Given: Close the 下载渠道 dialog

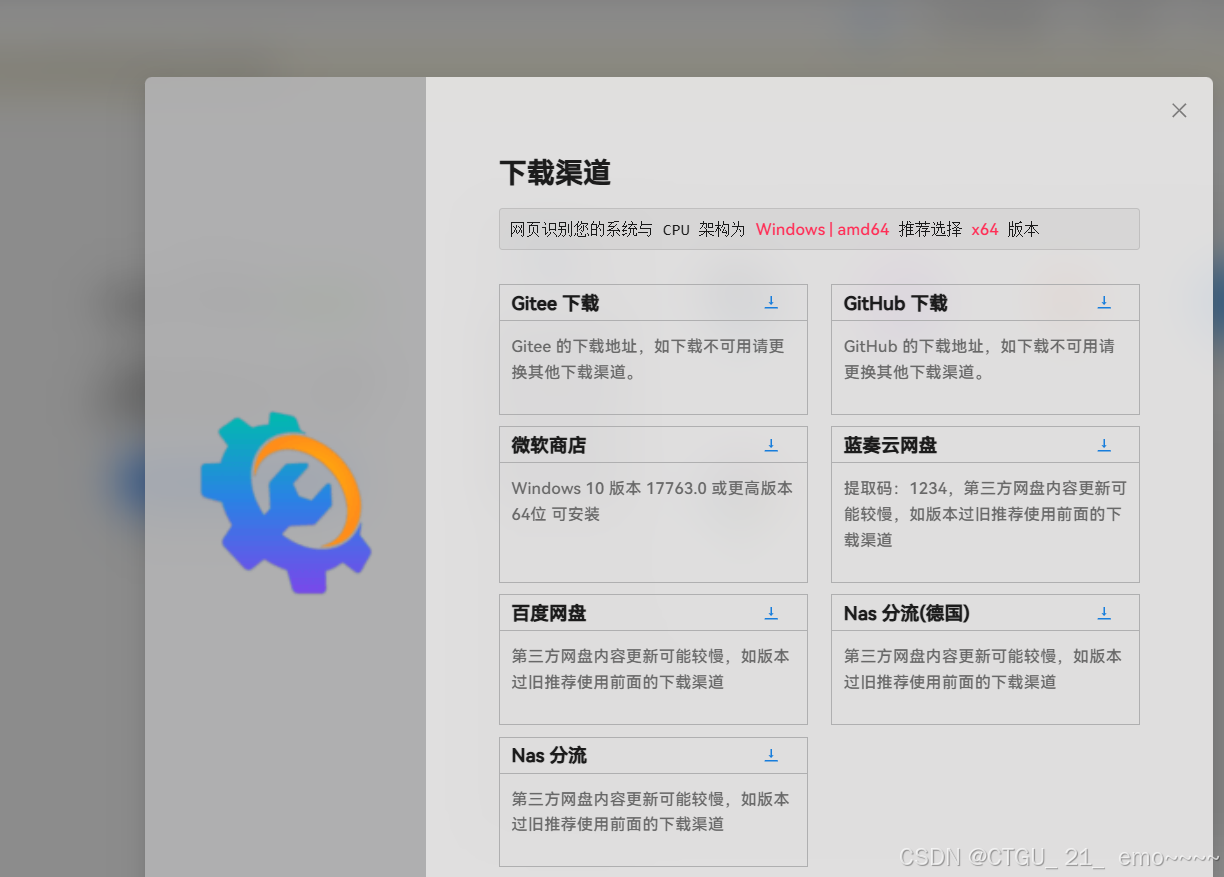Looking at the screenshot, I should (x=1179, y=110).
